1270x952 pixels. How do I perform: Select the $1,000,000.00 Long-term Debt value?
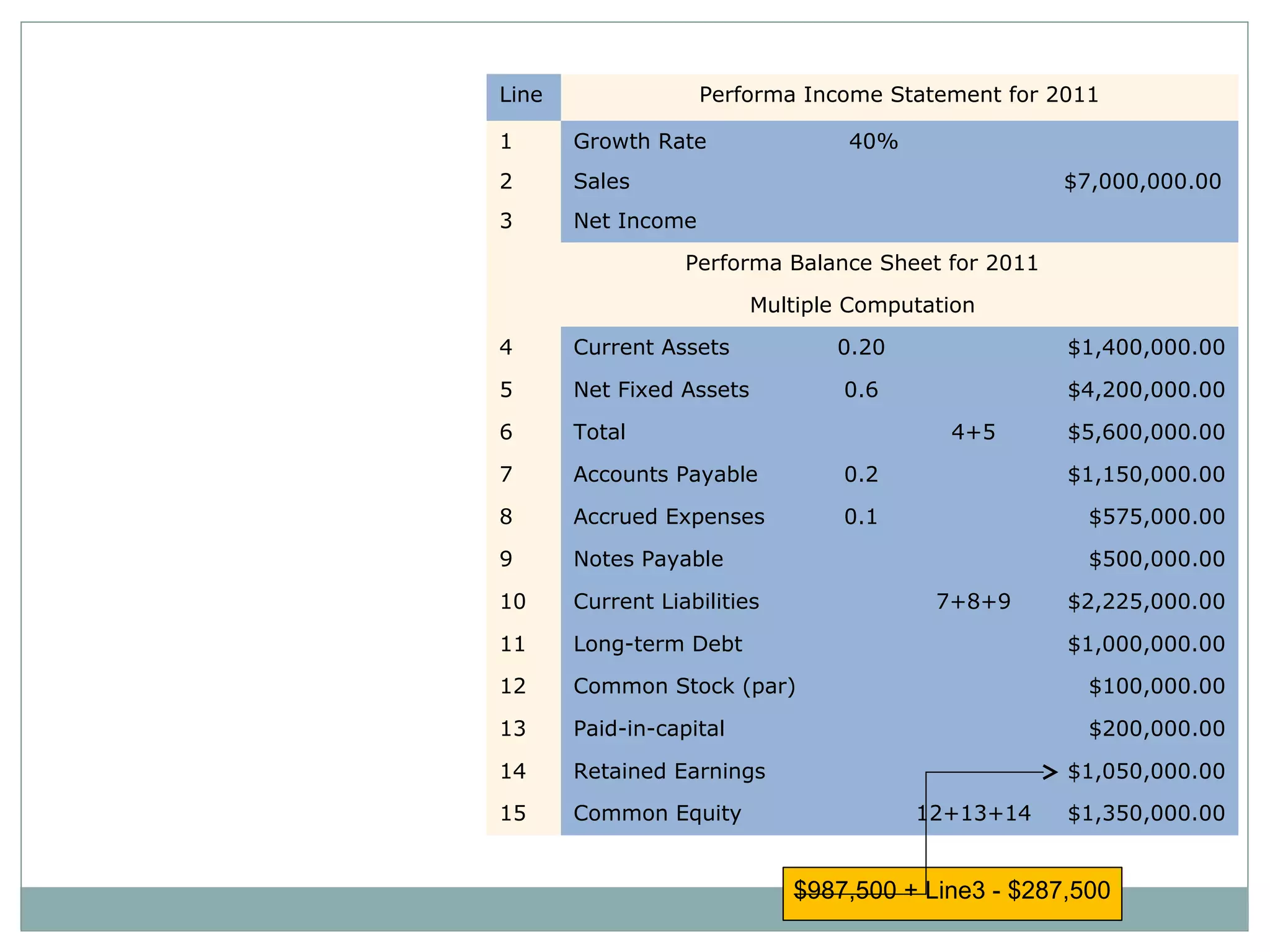(1146, 643)
